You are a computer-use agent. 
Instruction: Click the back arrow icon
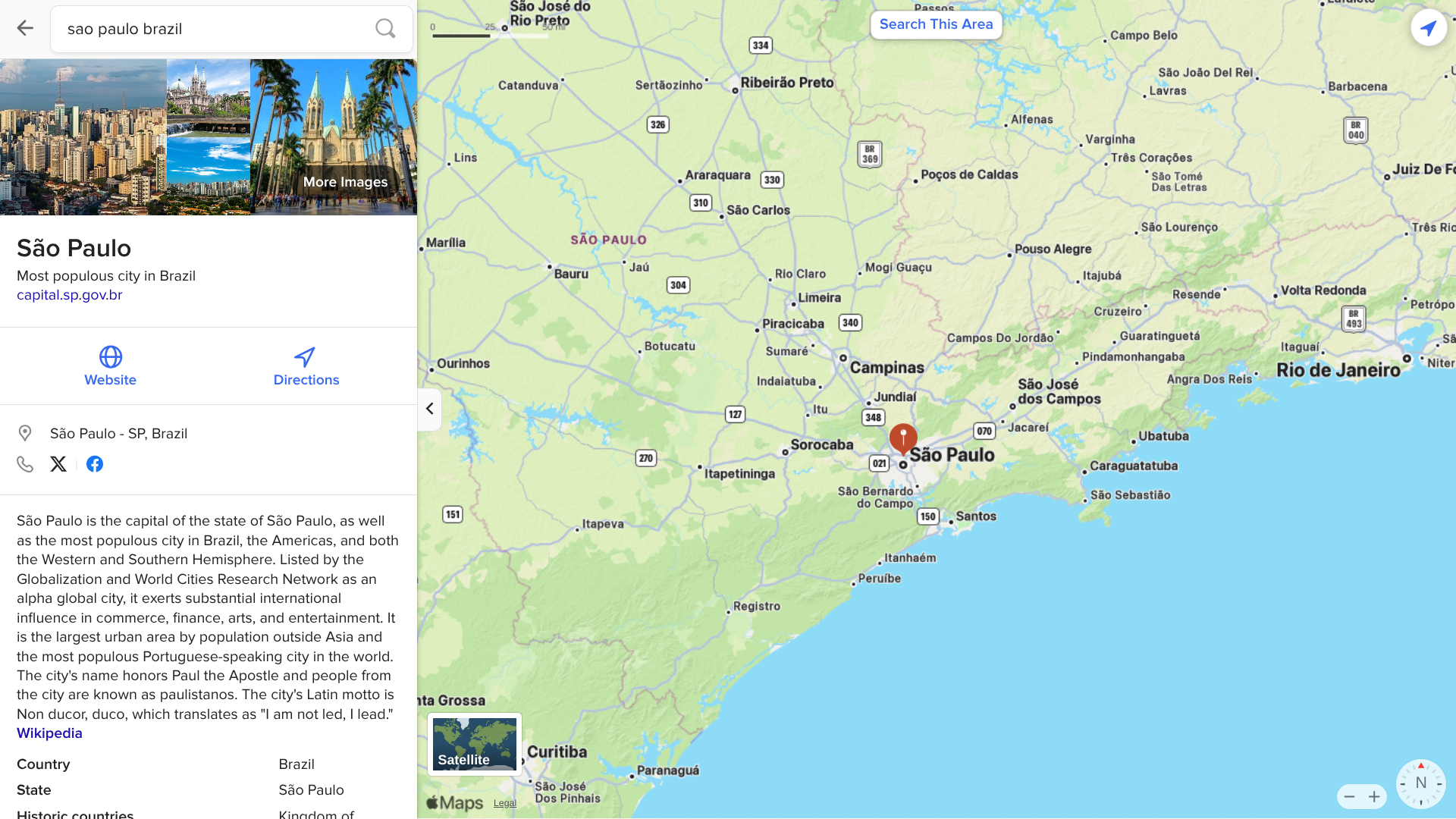(25, 29)
